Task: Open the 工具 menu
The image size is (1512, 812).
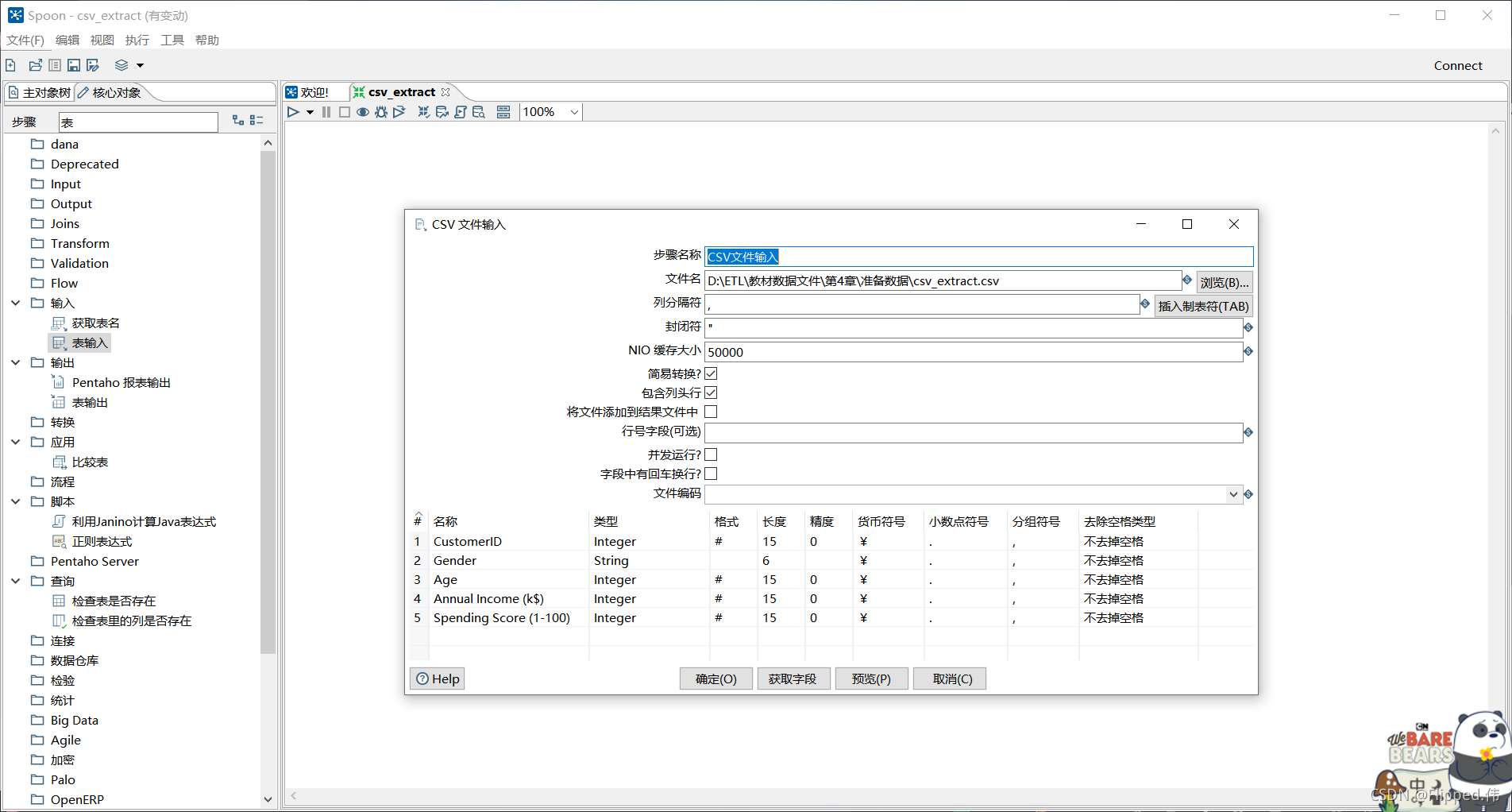Action: [172, 40]
